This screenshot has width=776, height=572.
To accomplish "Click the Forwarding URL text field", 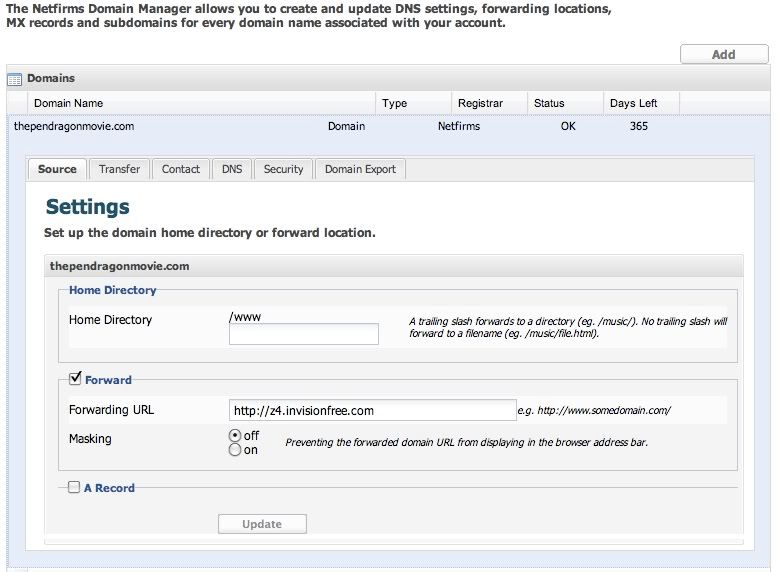I will pyautogui.click(x=372, y=410).
